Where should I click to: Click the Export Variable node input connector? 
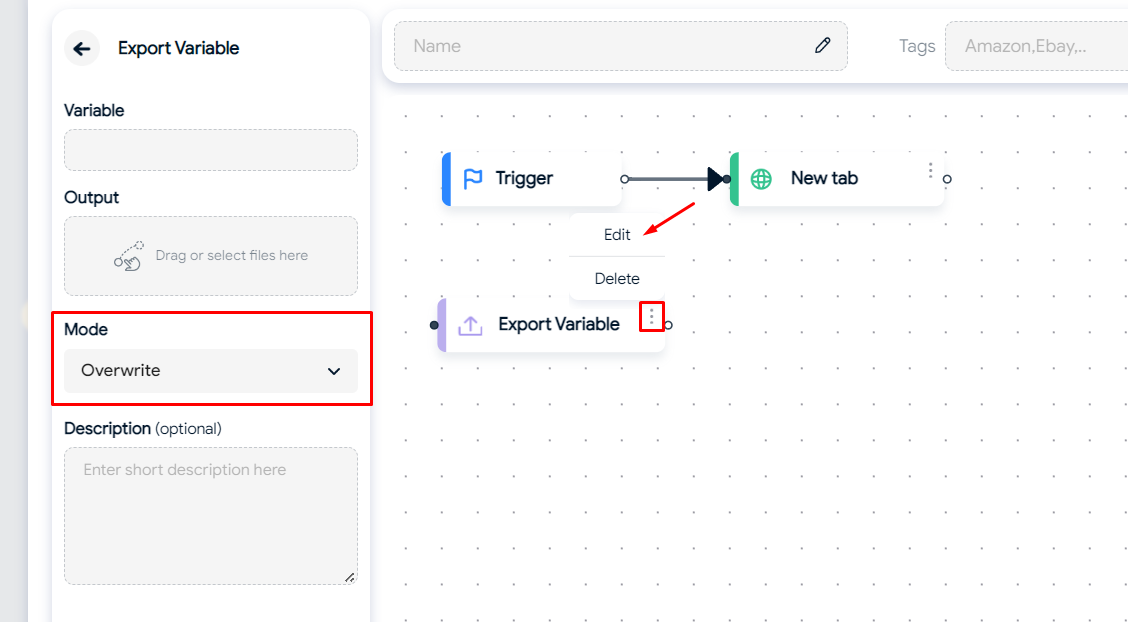point(434,325)
